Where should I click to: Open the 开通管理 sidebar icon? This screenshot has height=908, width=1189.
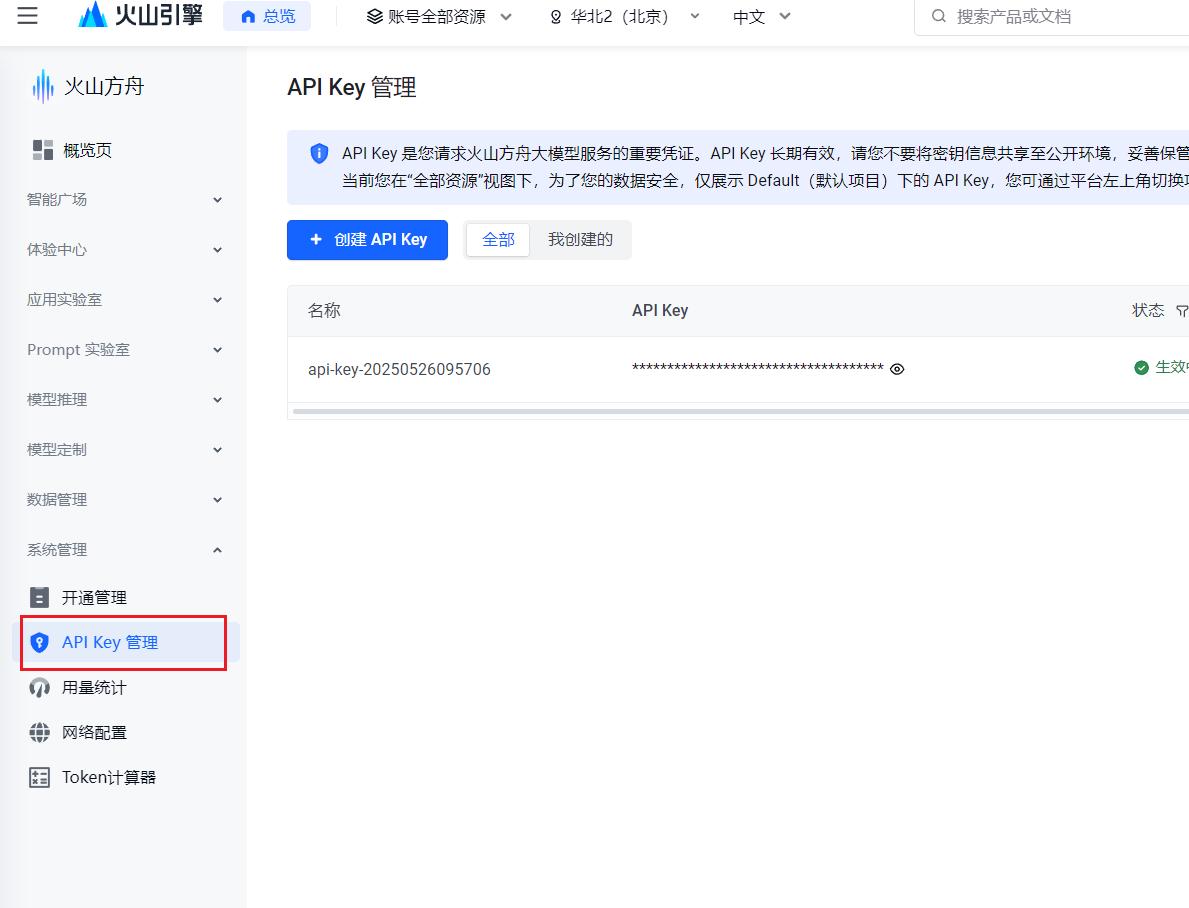(38, 597)
